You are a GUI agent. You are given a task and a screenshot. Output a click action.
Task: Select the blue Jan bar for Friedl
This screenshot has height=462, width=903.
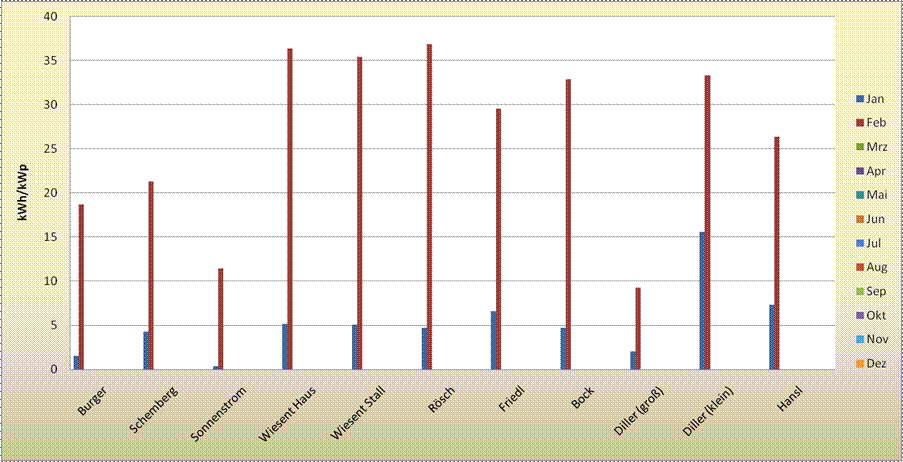point(494,340)
